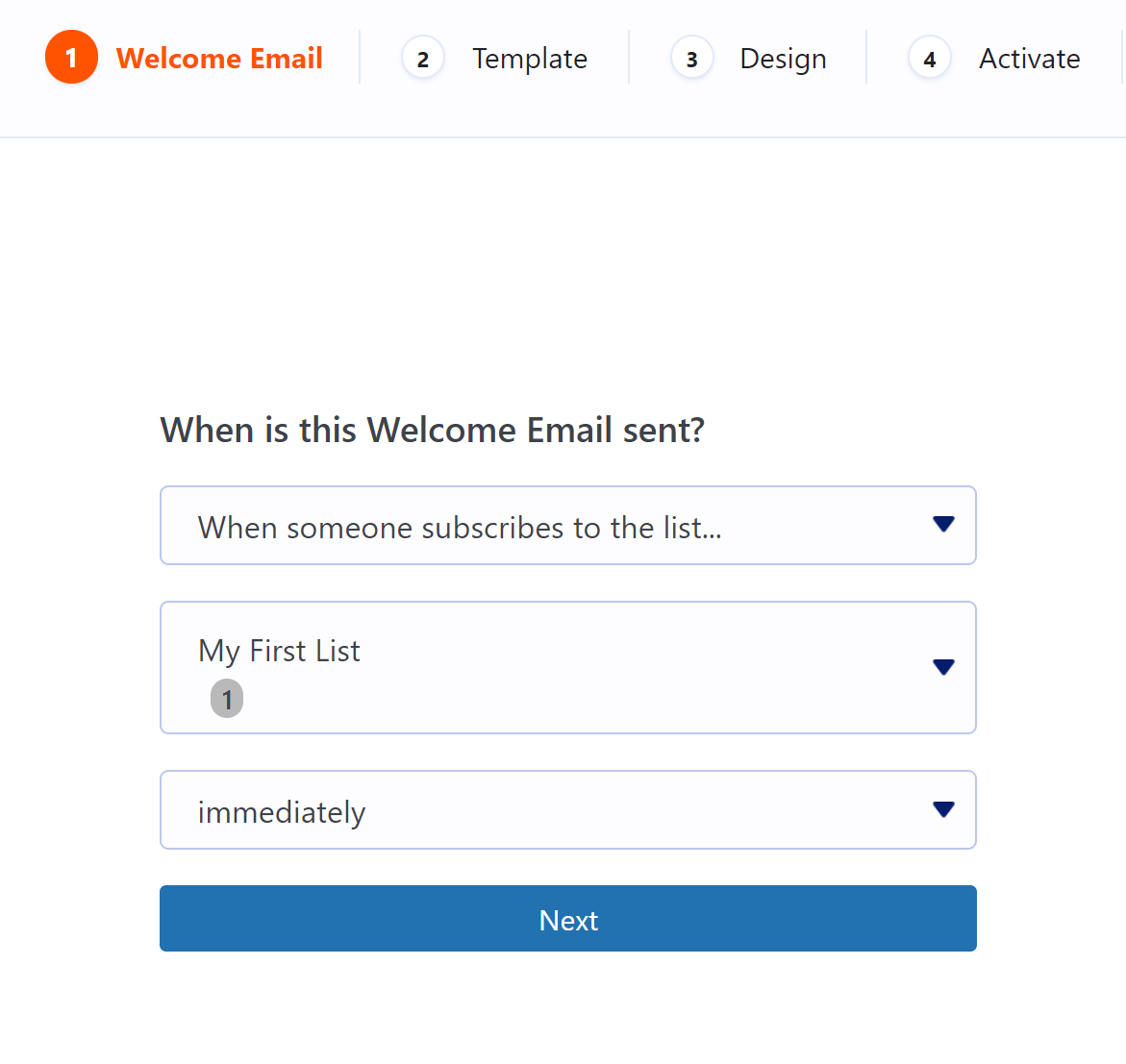This screenshot has width=1126, height=1064.
Task: Click the 'My First List' list name
Action: 279,651
